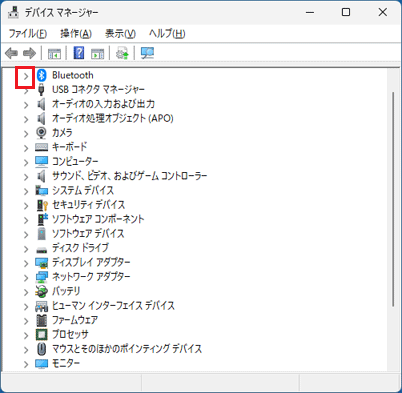Viewport: 402px width, 393px height.
Task: Select オーディオ処理オブジェクト (APO) label
Action: click(x=113, y=118)
